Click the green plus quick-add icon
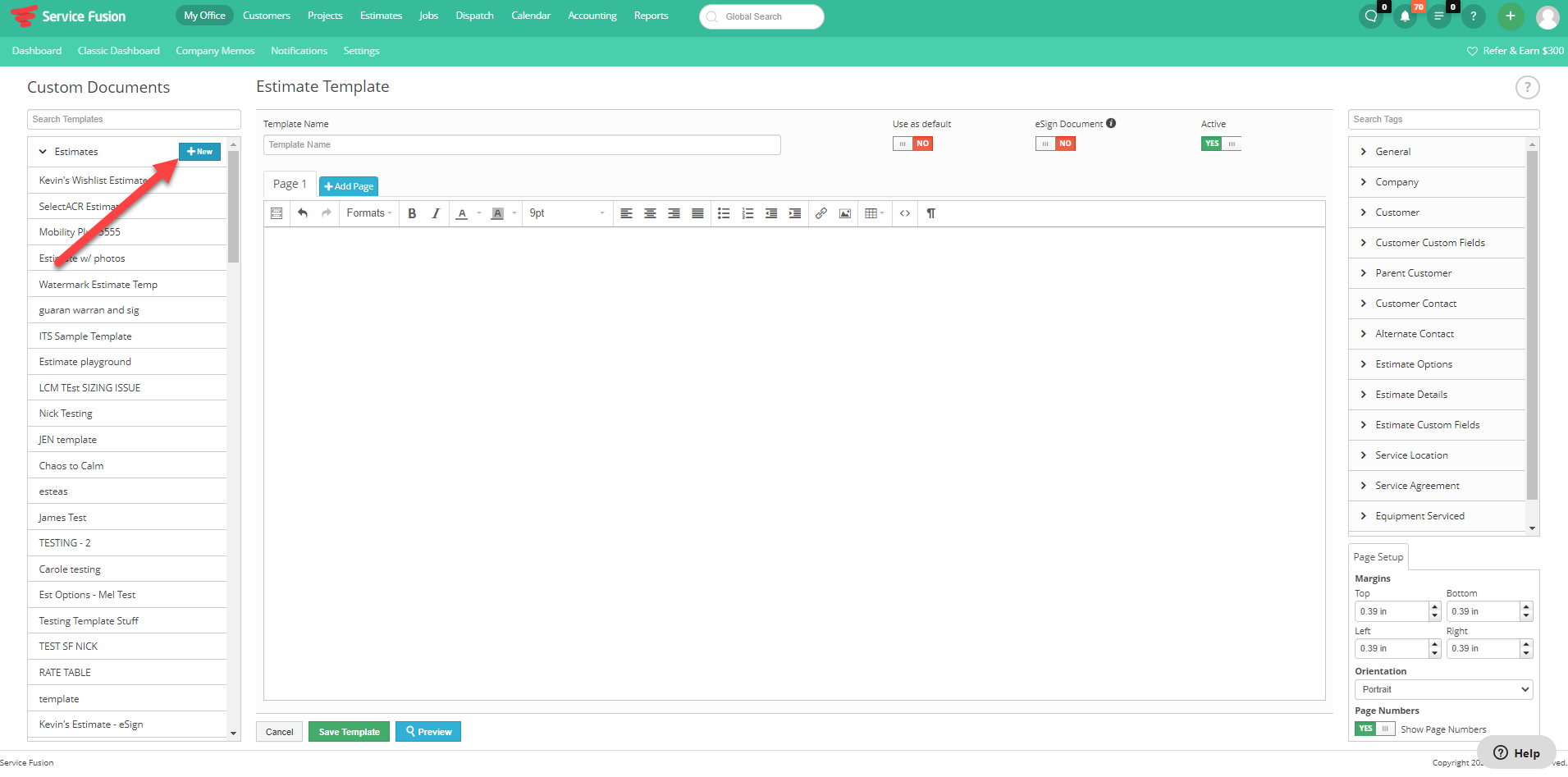Viewport: 1568px width, 777px height. 1511,16
